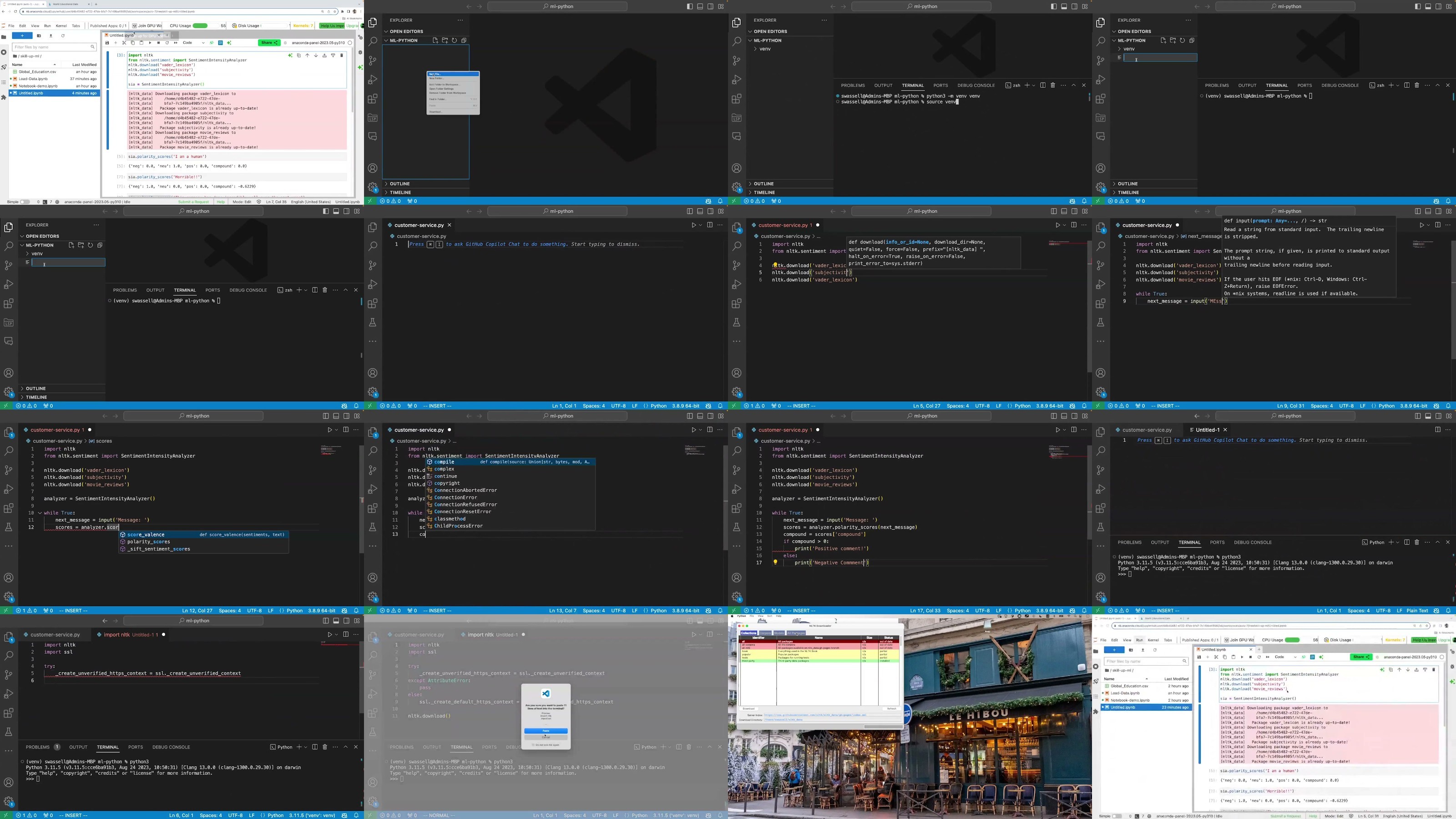Open launch-profile dropdown beside Python terminal, Plain Text window
1456x819 pixels.
[1398, 543]
